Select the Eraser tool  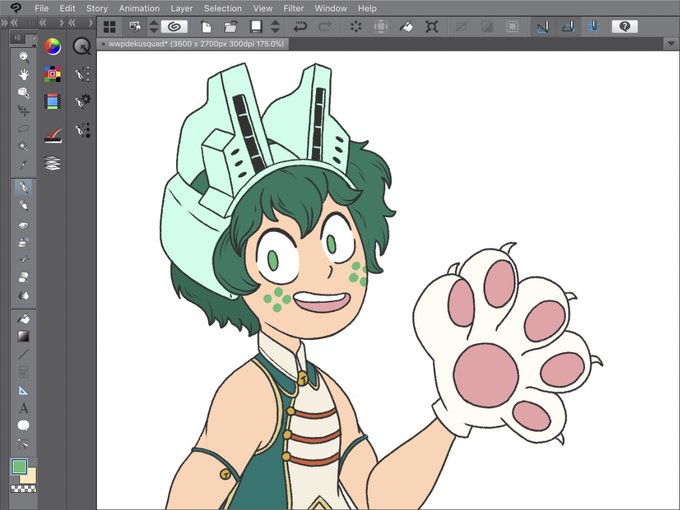click(23, 277)
